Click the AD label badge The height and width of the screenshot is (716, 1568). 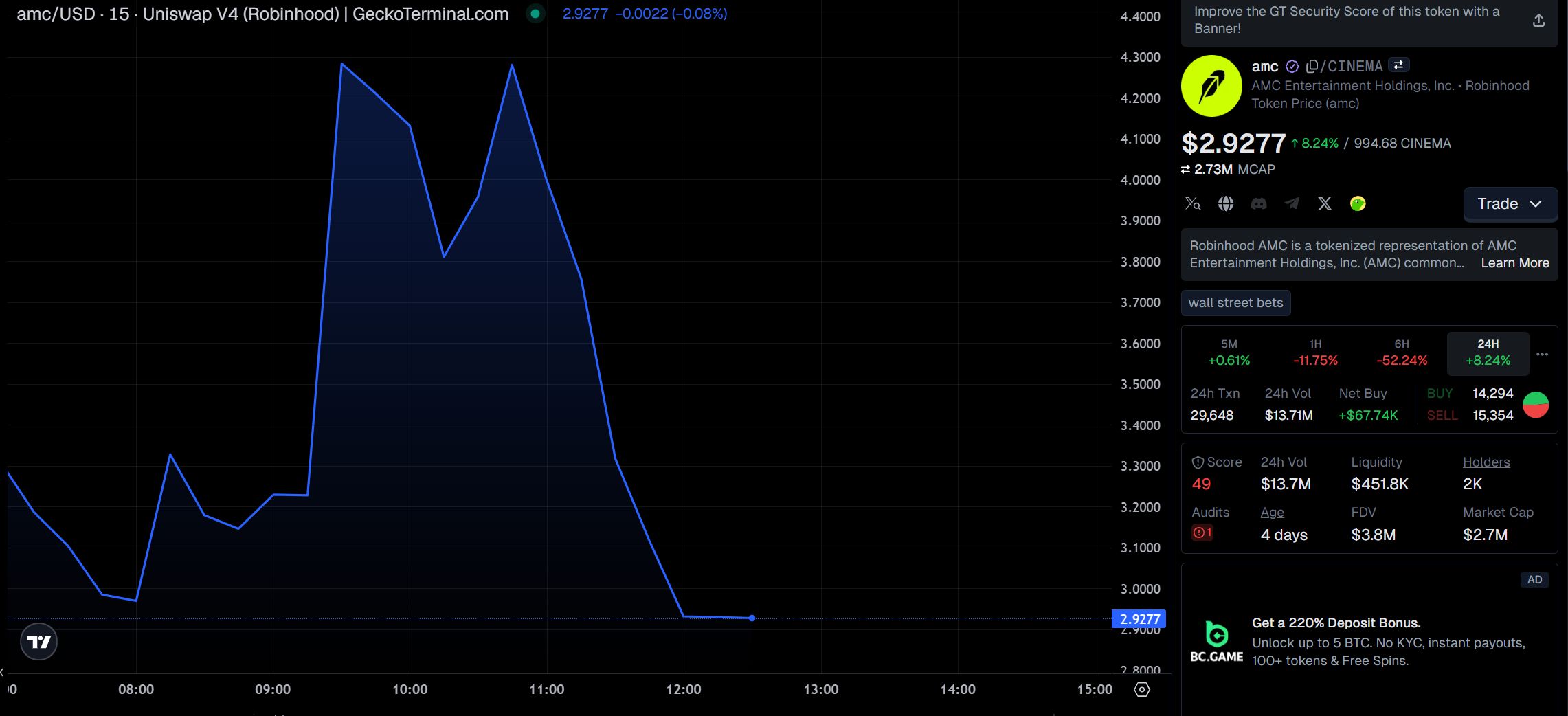(x=1534, y=580)
